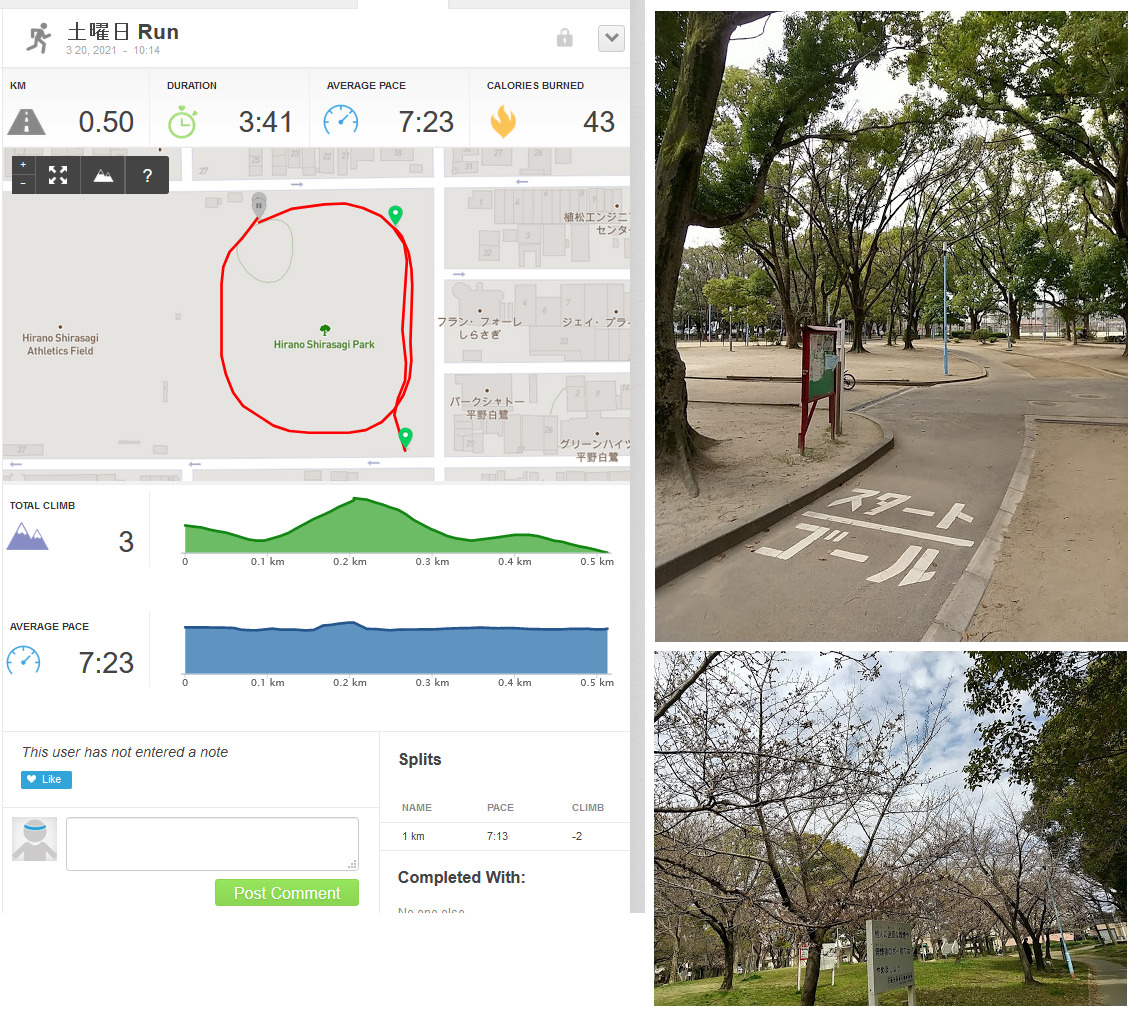This screenshot has width=1137, height=1016.
Task: Click the gray pause marker on route
Action: click(x=258, y=204)
